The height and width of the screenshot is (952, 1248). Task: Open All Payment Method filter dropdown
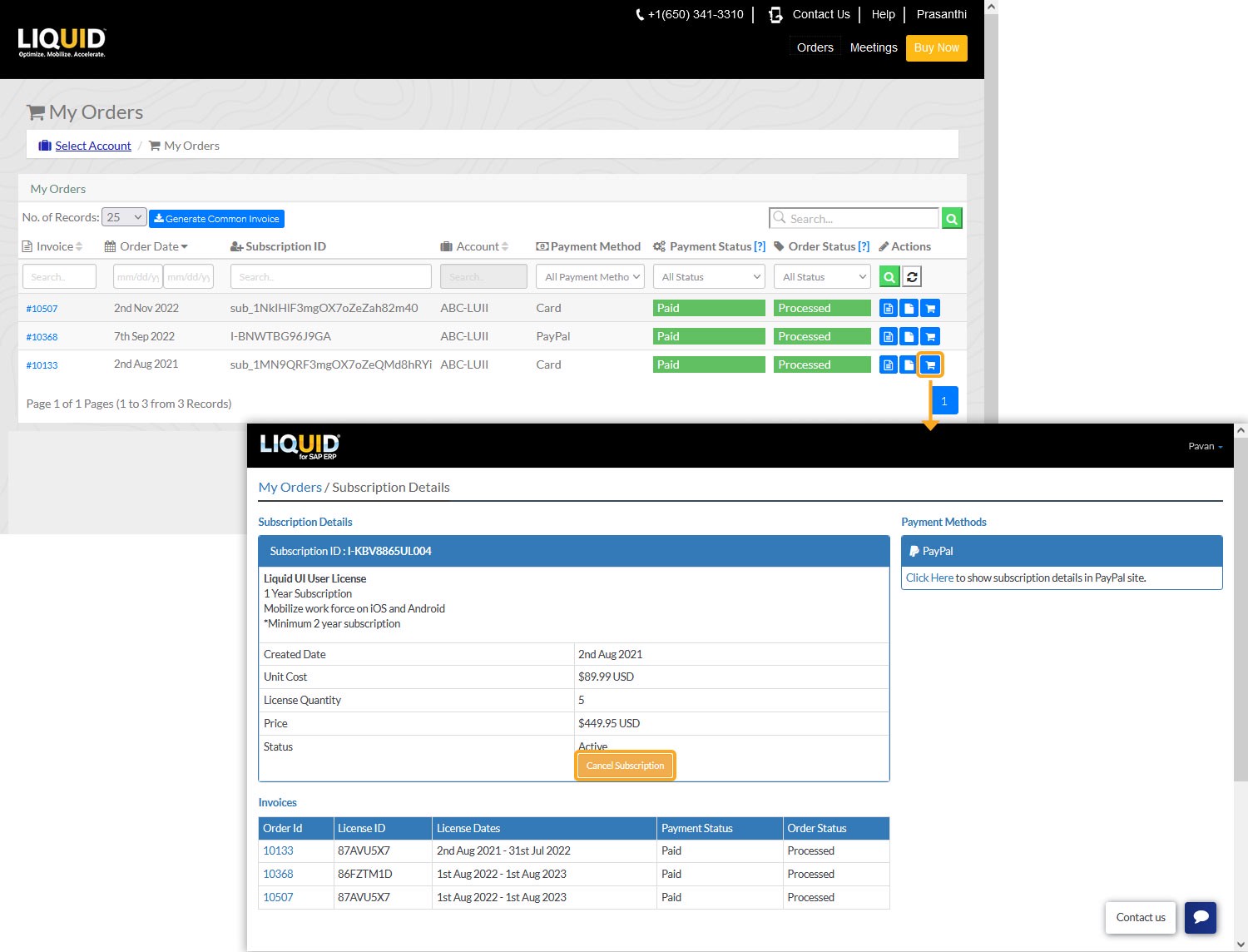[590, 277]
